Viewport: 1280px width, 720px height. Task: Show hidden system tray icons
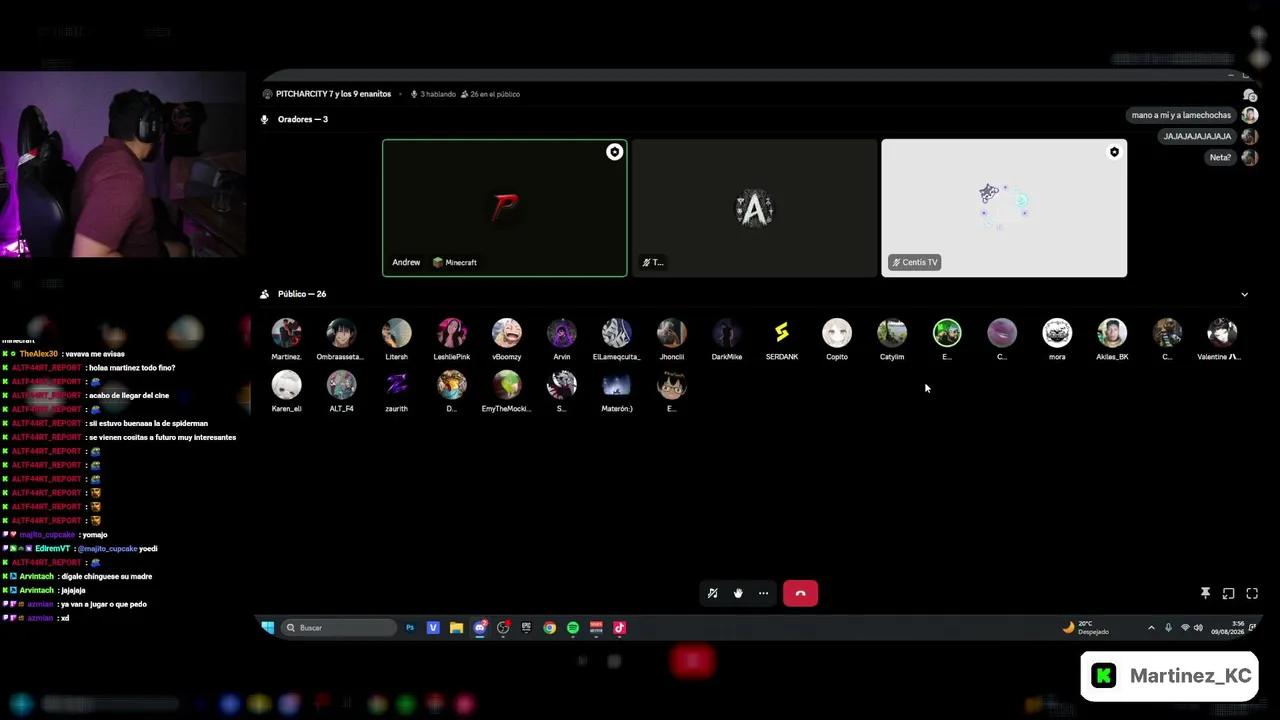pyautogui.click(x=1151, y=628)
